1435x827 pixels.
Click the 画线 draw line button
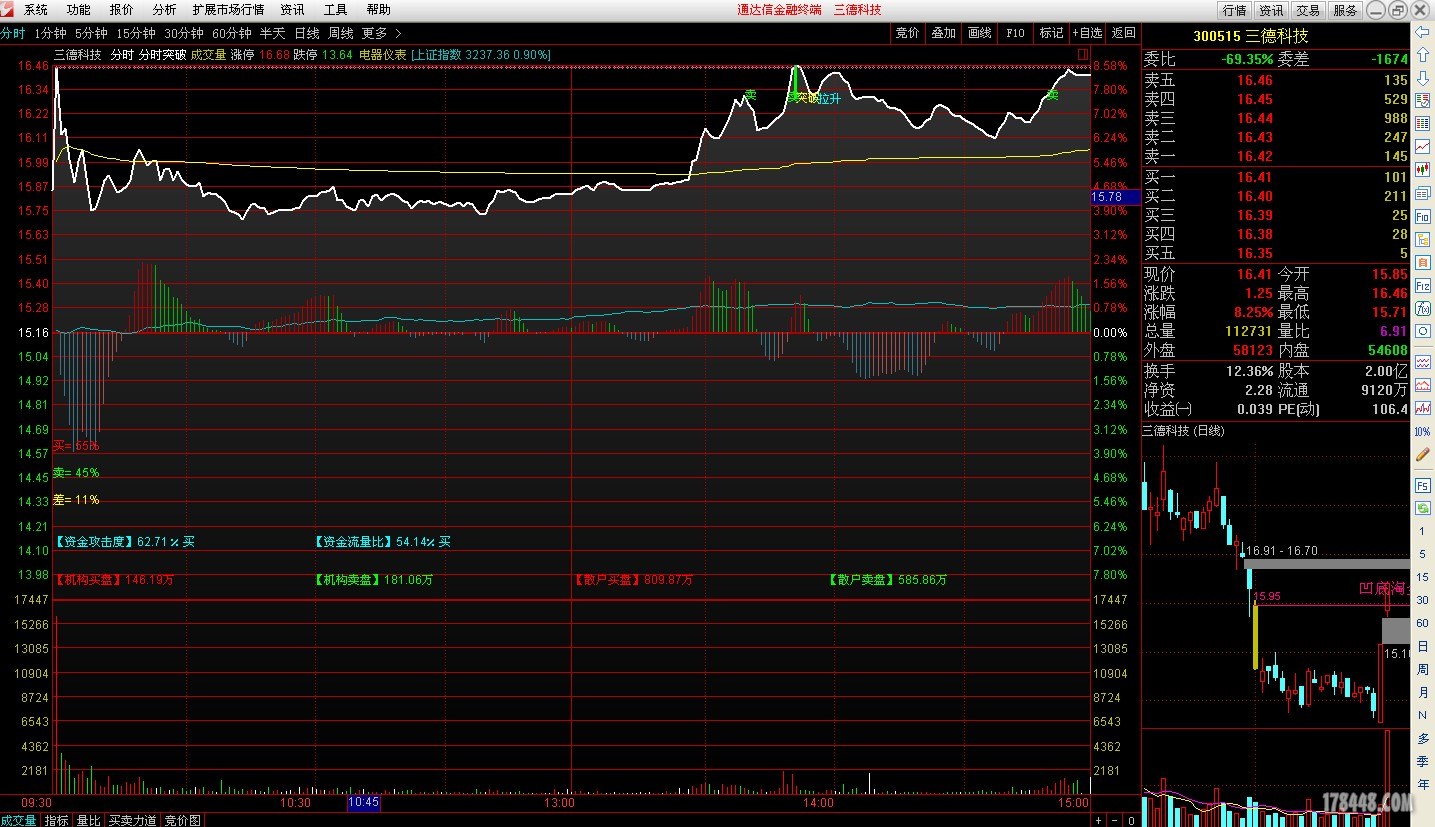[979, 33]
